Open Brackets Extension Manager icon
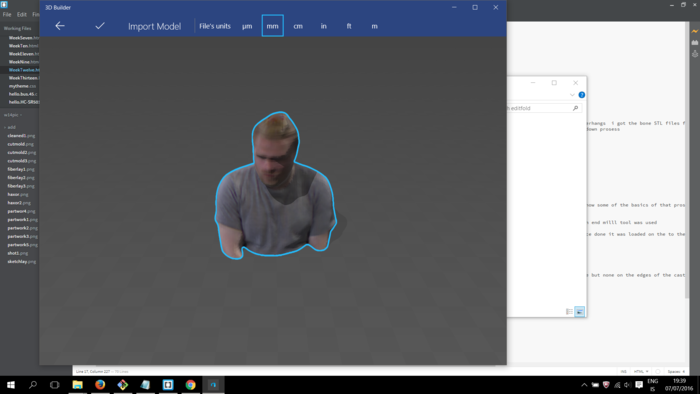The height and width of the screenshot is (394, 700). point(695,42)
